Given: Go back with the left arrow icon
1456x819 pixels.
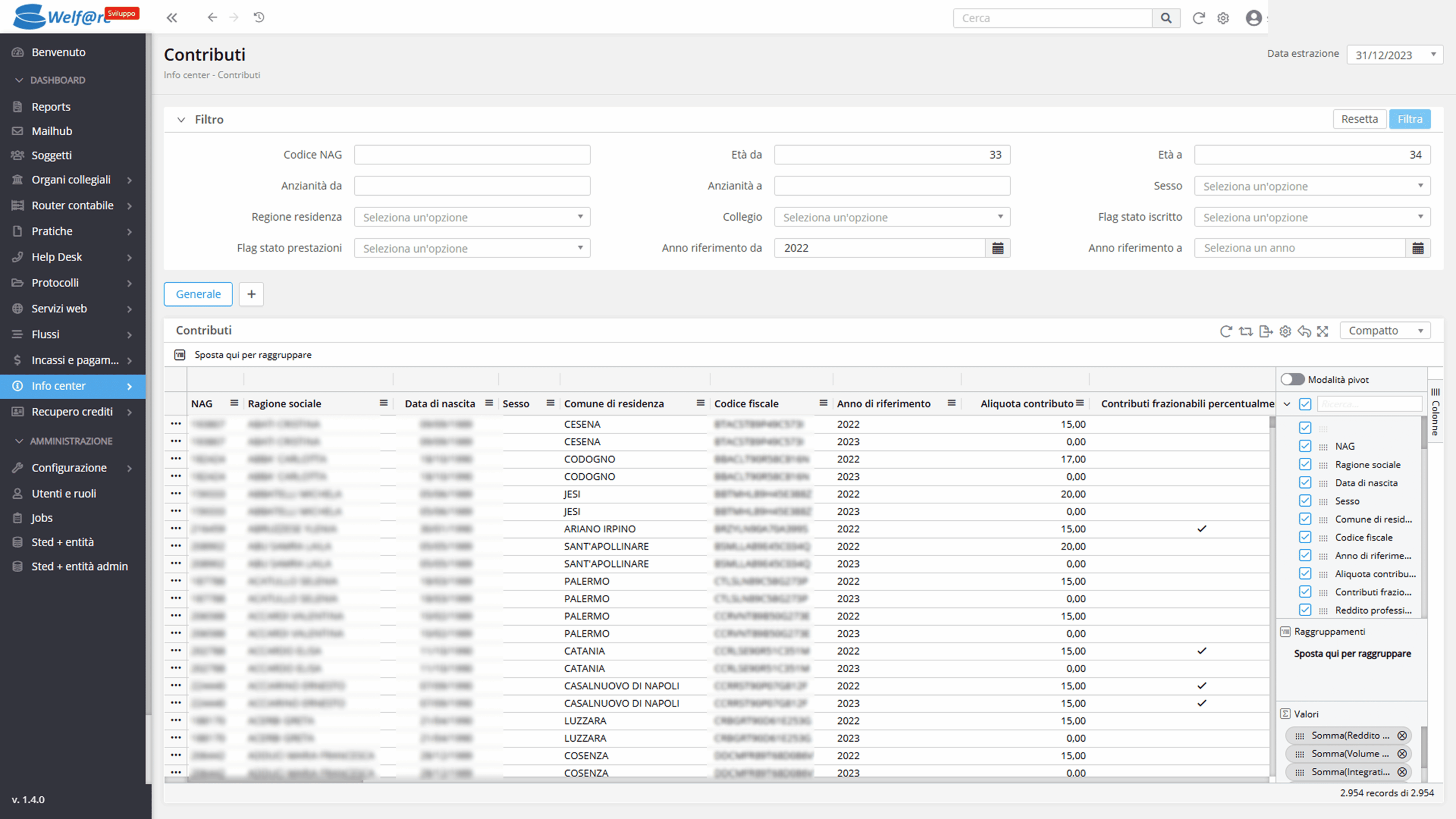Looking at the screenshot, I should [x=212, y=18].
